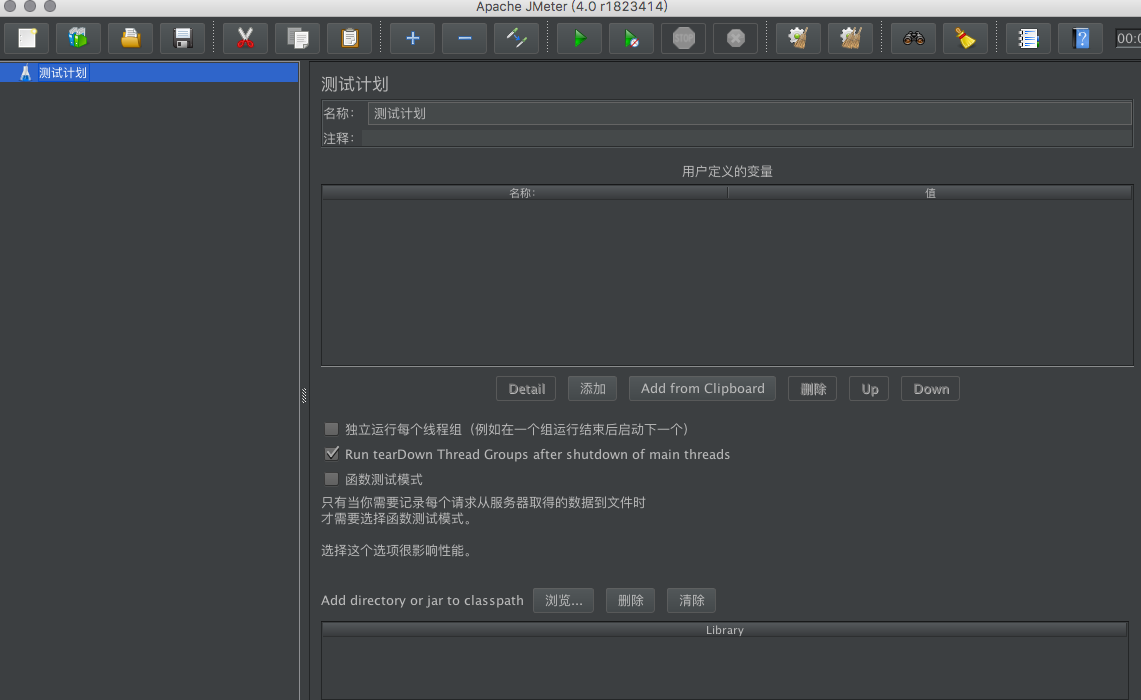Click the 值 column header
The height and width of the screenshot is (700, 1141).
pyautogui.click(x=930, y=193)
